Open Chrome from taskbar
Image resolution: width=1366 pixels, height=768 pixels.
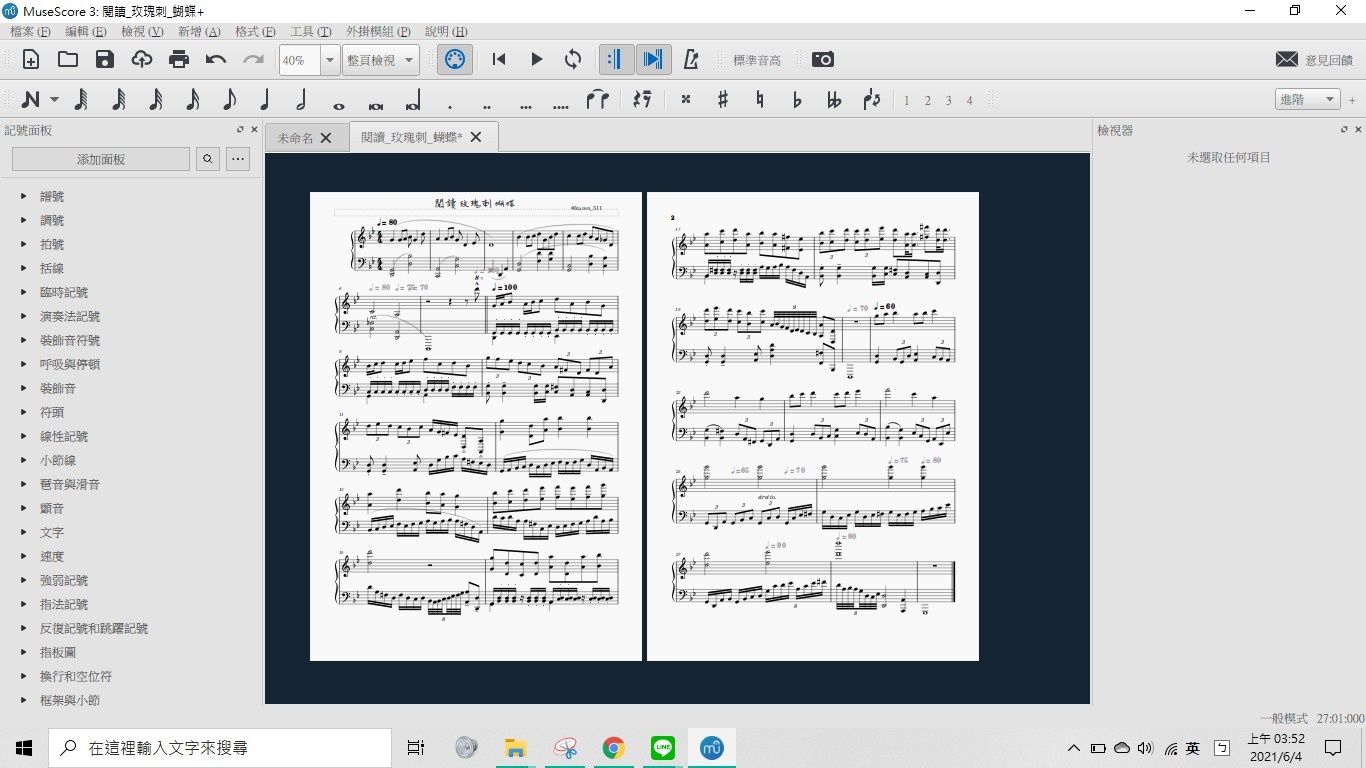pos(613,748)
